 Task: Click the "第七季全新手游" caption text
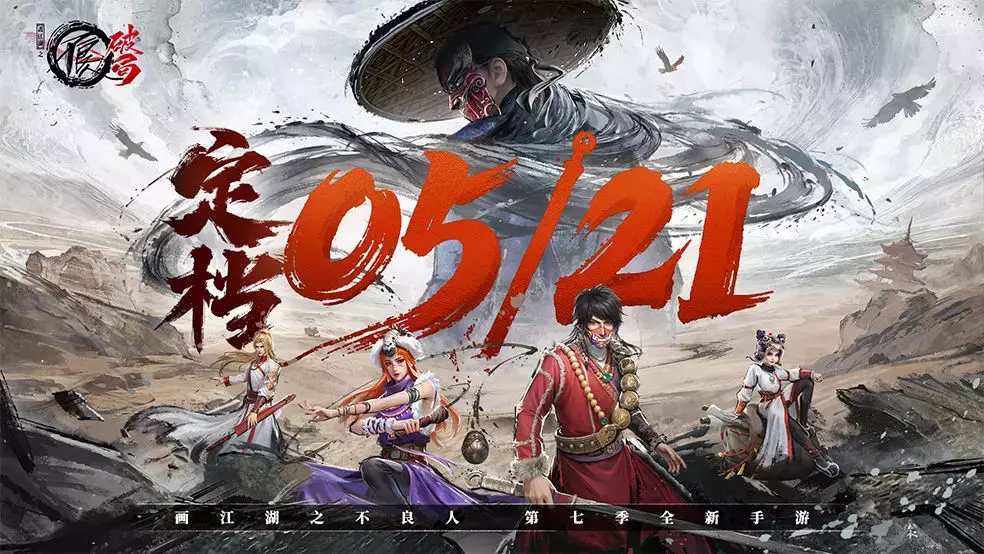coord(666,518)
